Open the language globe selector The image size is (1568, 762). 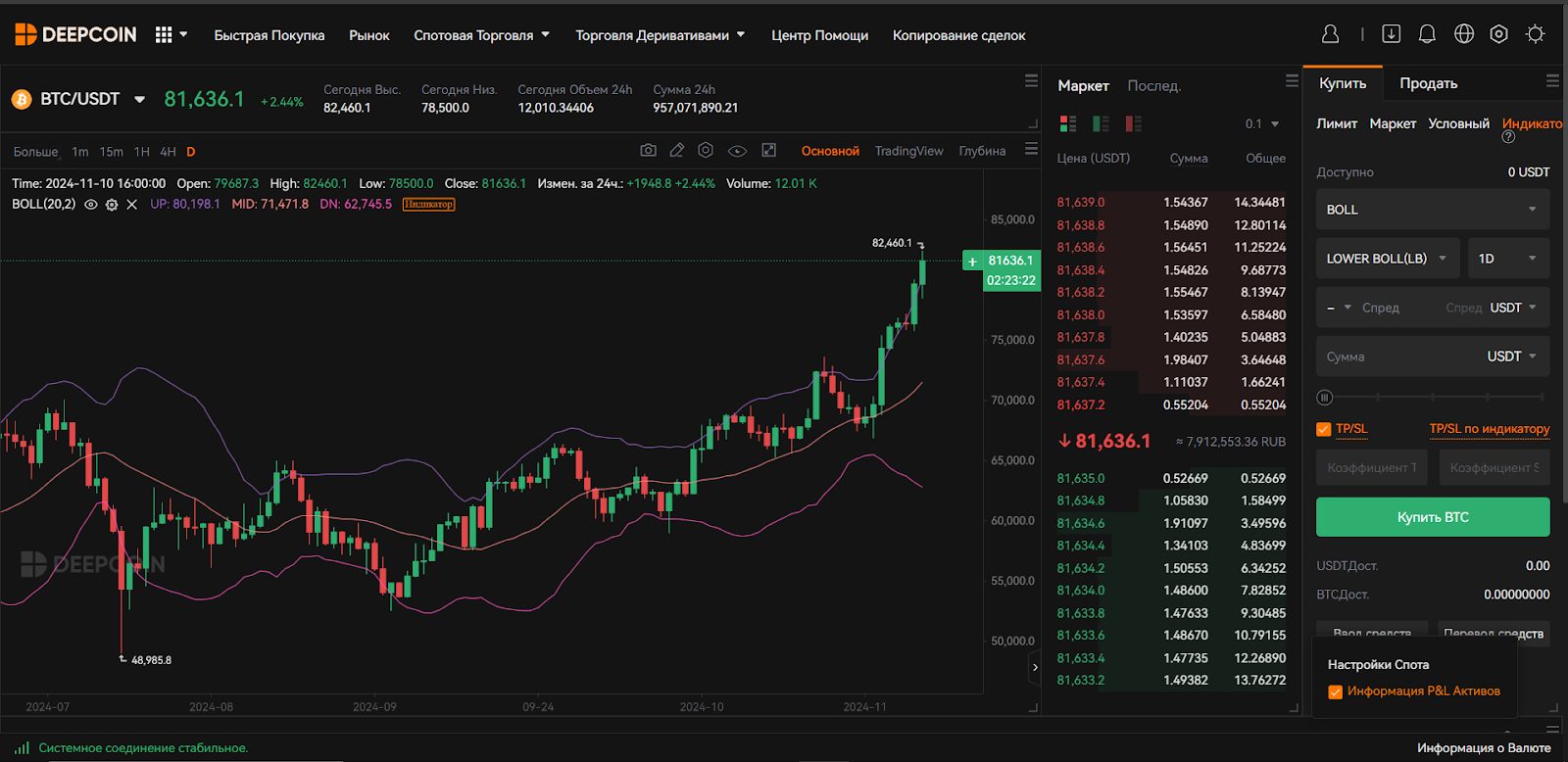[1464, 34]
